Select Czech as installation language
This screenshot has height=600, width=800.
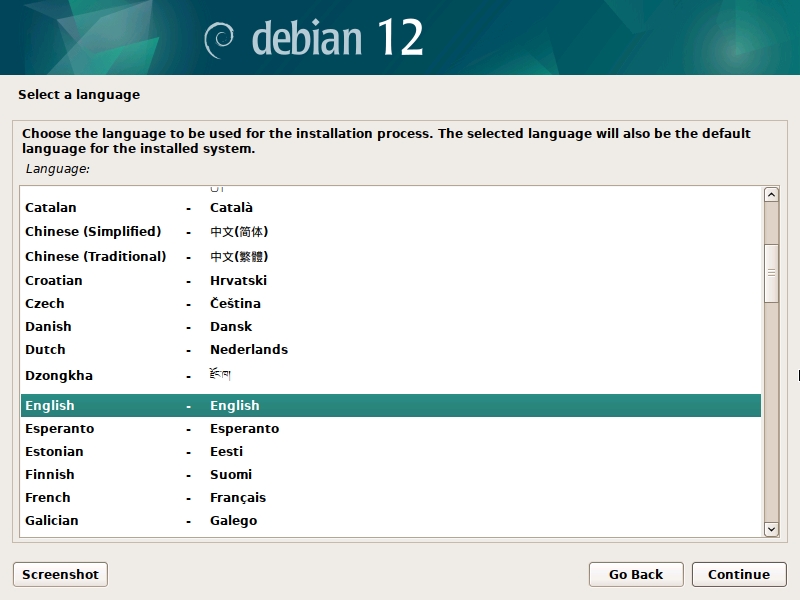point(45,304)
